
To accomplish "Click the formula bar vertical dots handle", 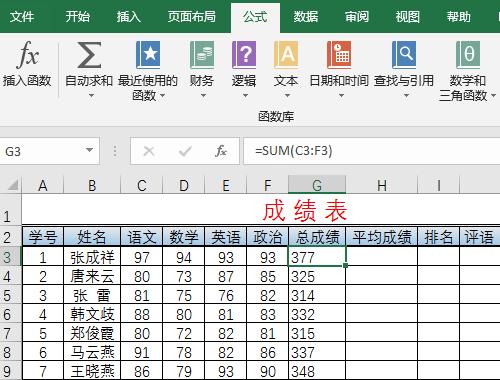I will 115,151.
